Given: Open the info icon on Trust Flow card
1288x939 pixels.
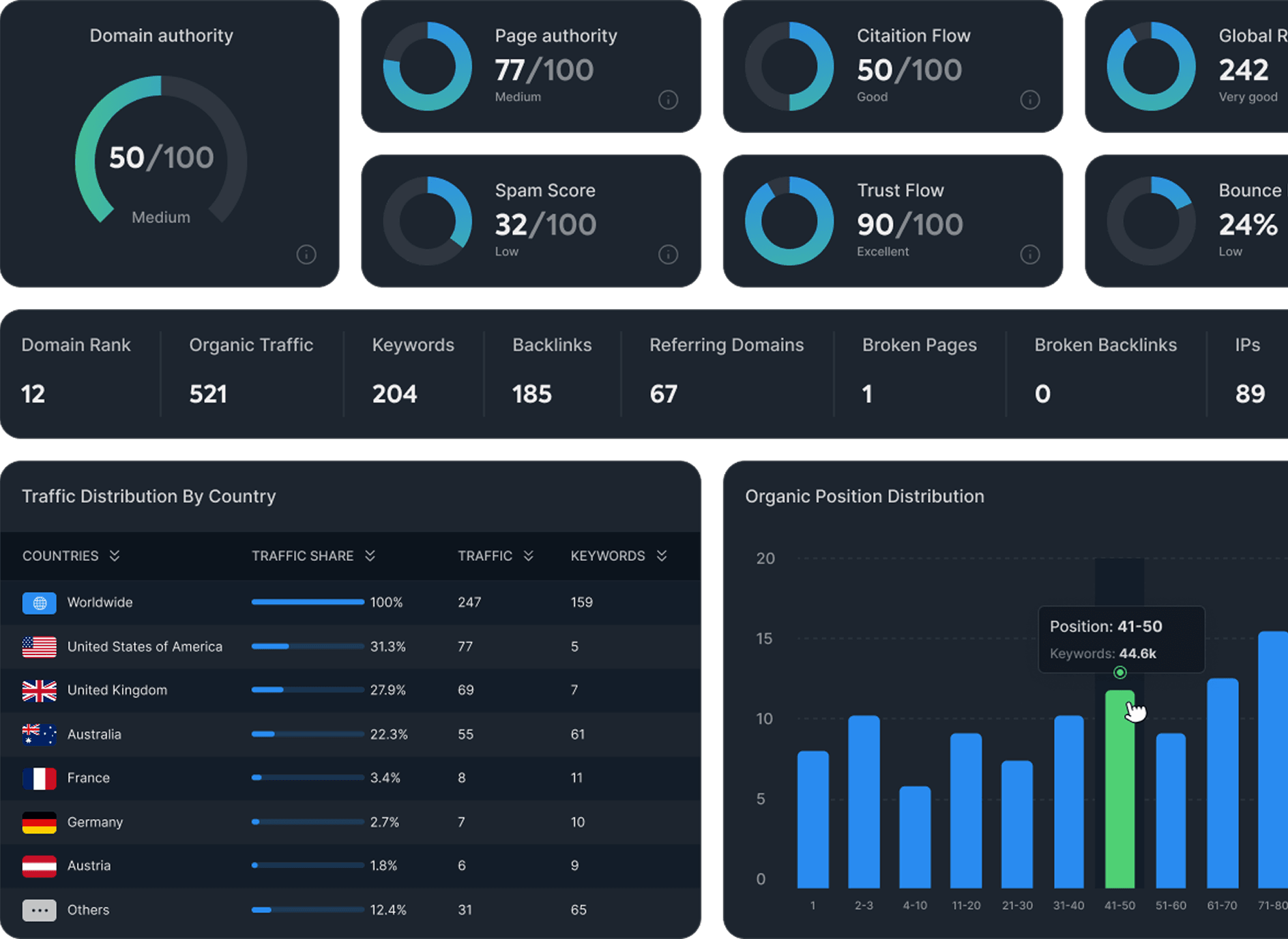Looking at the screenshot, I should [x=1031, y=255].
